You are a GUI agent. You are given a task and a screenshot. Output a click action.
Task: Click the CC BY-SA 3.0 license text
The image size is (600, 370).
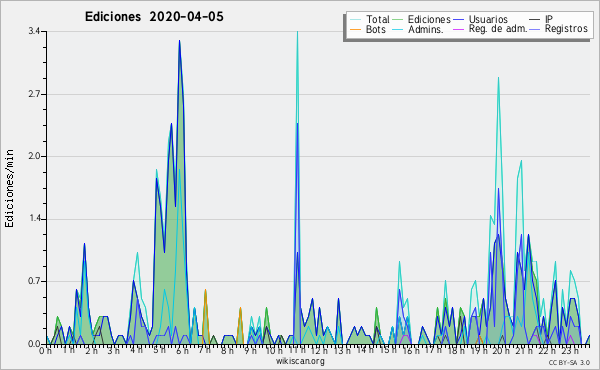(x=569, y=362)
